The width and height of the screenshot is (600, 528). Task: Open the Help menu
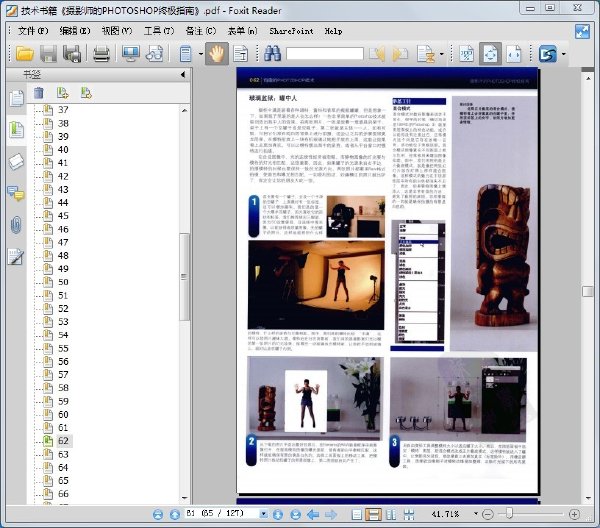click(333, 31)
